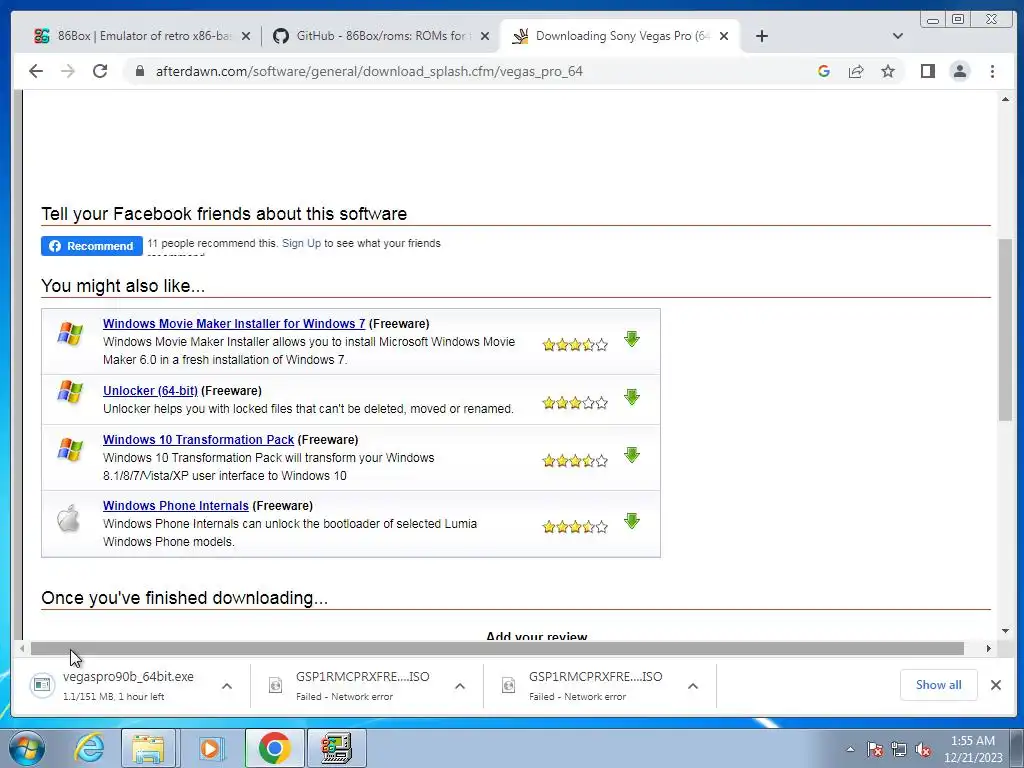Click the Windows 10 Transformation Pack logo
1024x768 pixels.
coord(70,449)
